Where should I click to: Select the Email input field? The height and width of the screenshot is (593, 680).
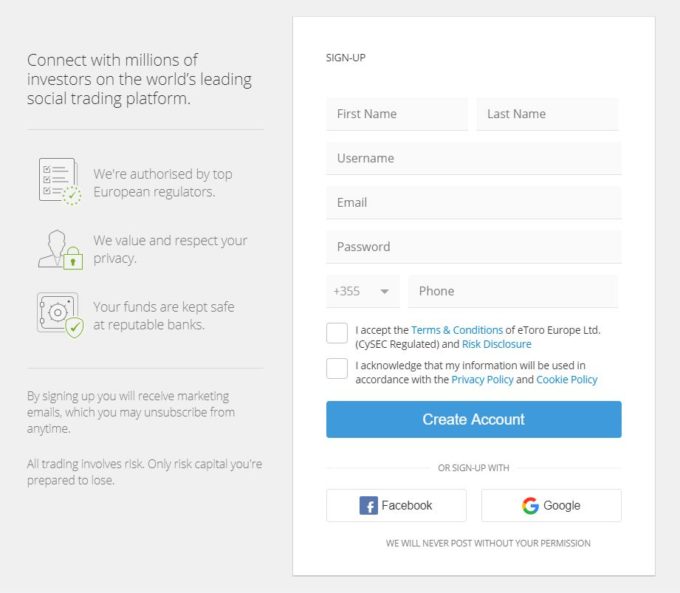pos(474,203)
